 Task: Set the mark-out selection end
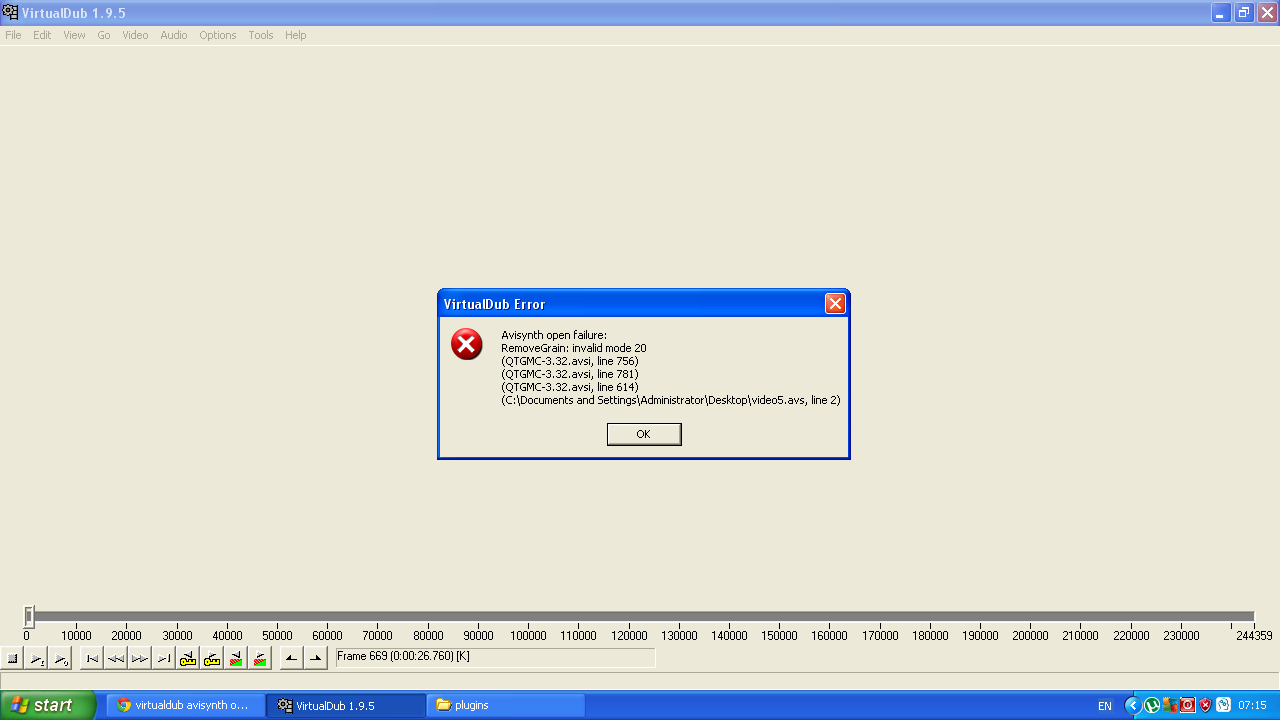pos(316,658)
